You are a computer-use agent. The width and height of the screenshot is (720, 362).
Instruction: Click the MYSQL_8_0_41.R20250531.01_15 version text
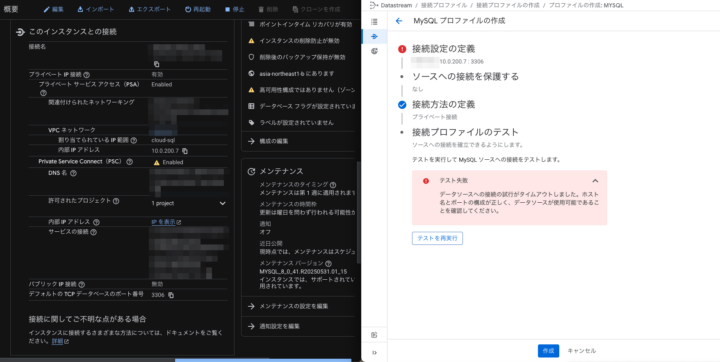click(303, 272)
